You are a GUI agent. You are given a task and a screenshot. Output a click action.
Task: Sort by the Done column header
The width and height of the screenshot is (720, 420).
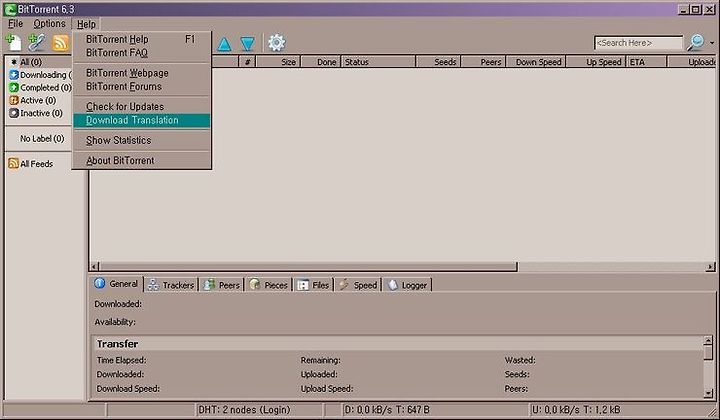point(321,62)
